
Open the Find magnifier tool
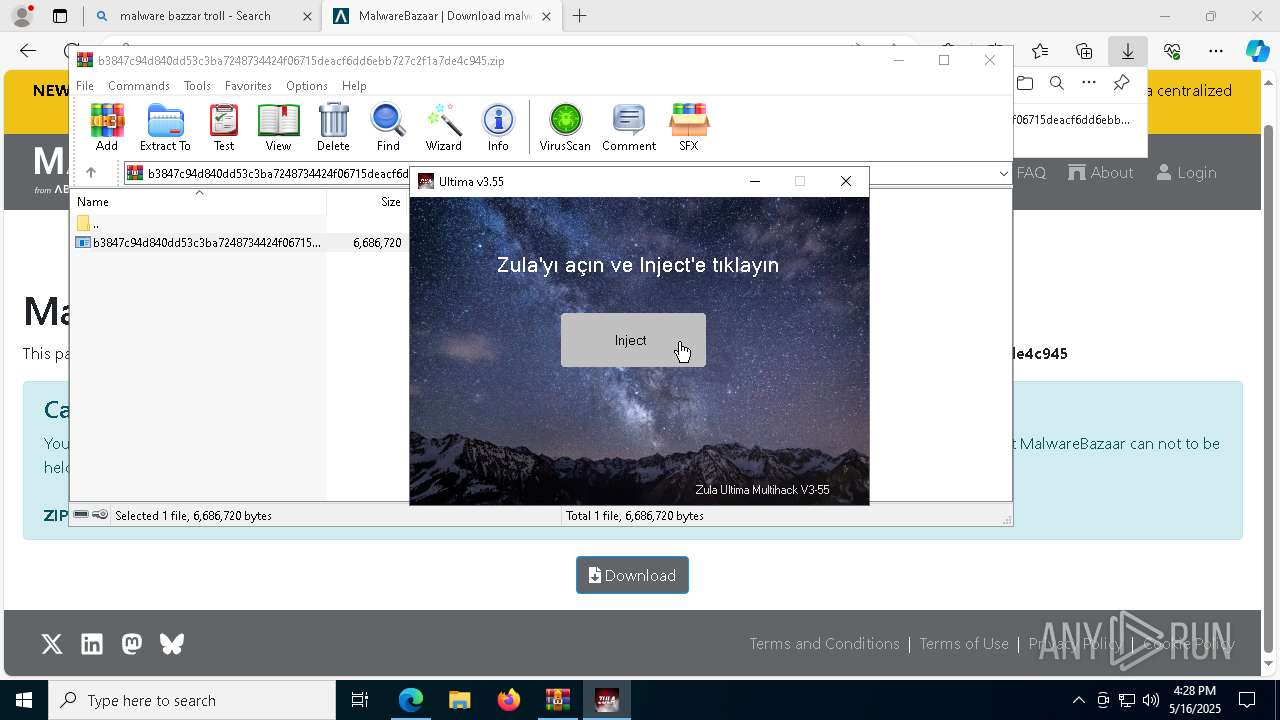[388, 127]
